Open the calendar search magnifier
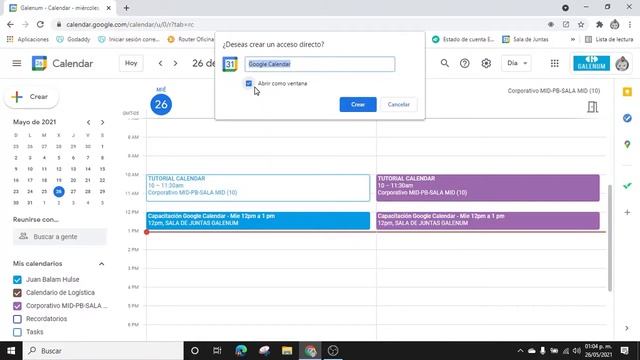Image resolution: width=640 pixels, height=360 pixels. pos(444,63)
